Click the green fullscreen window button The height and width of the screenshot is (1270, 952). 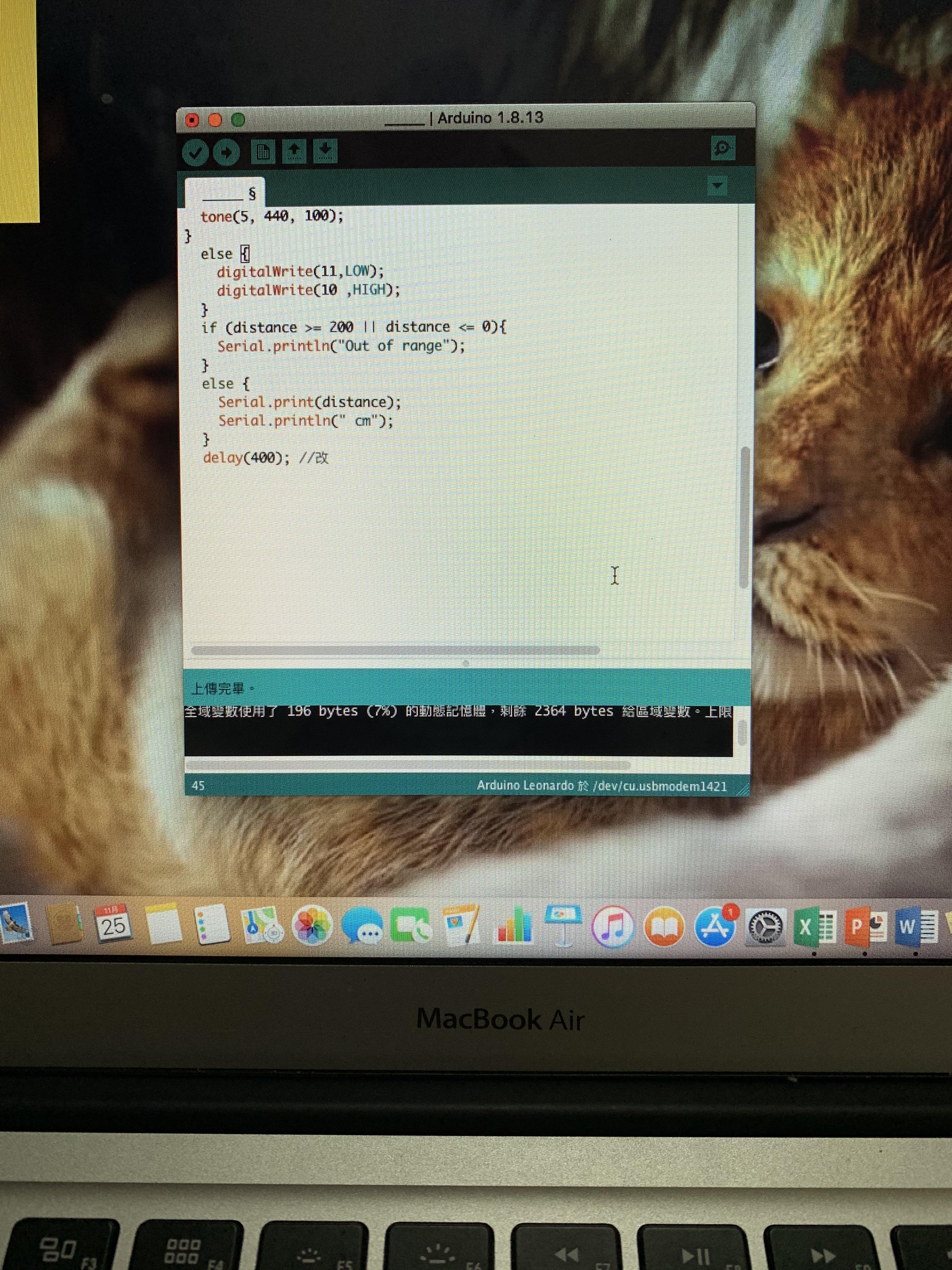pos(238,120)
